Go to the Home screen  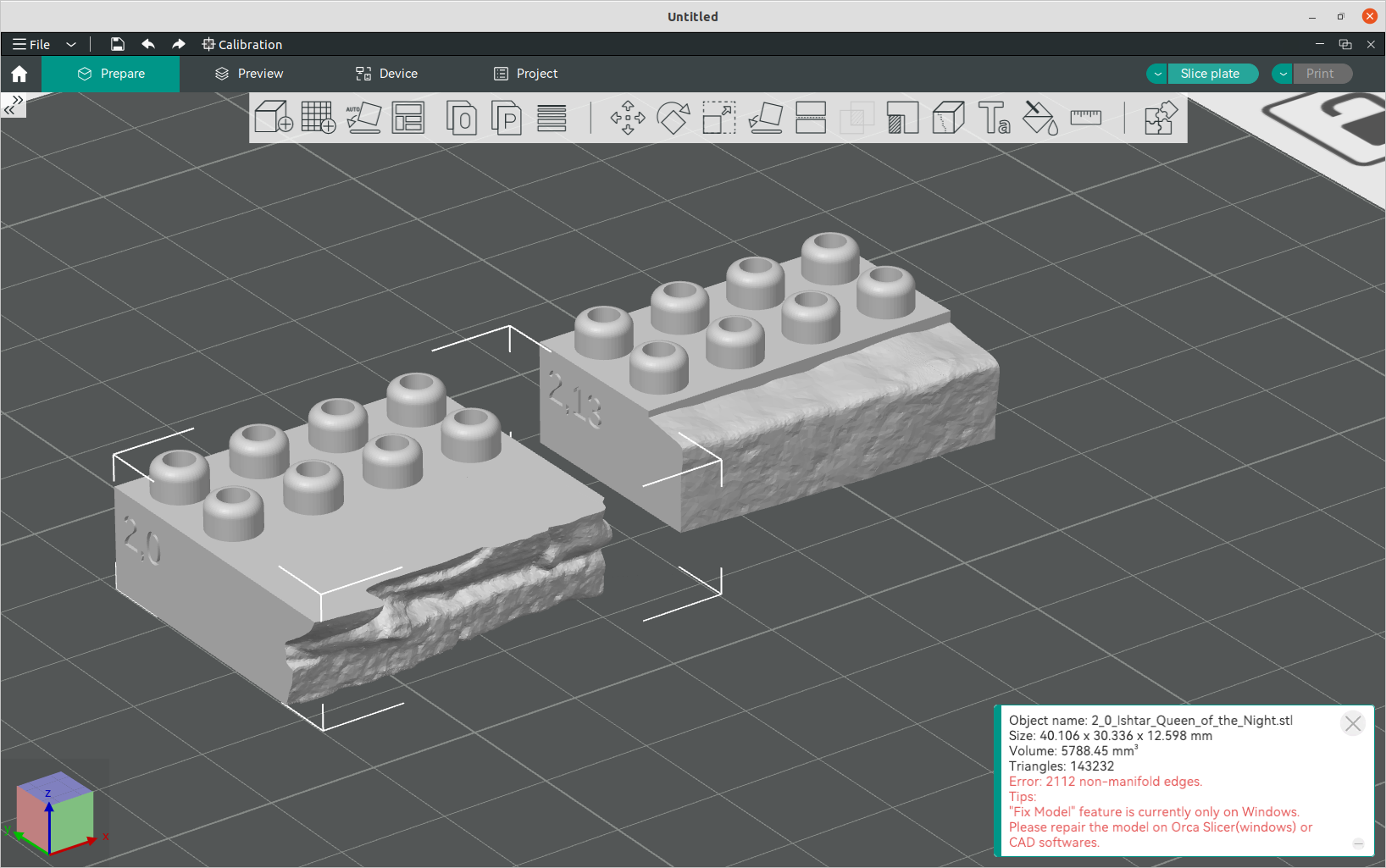click(19, 75)
